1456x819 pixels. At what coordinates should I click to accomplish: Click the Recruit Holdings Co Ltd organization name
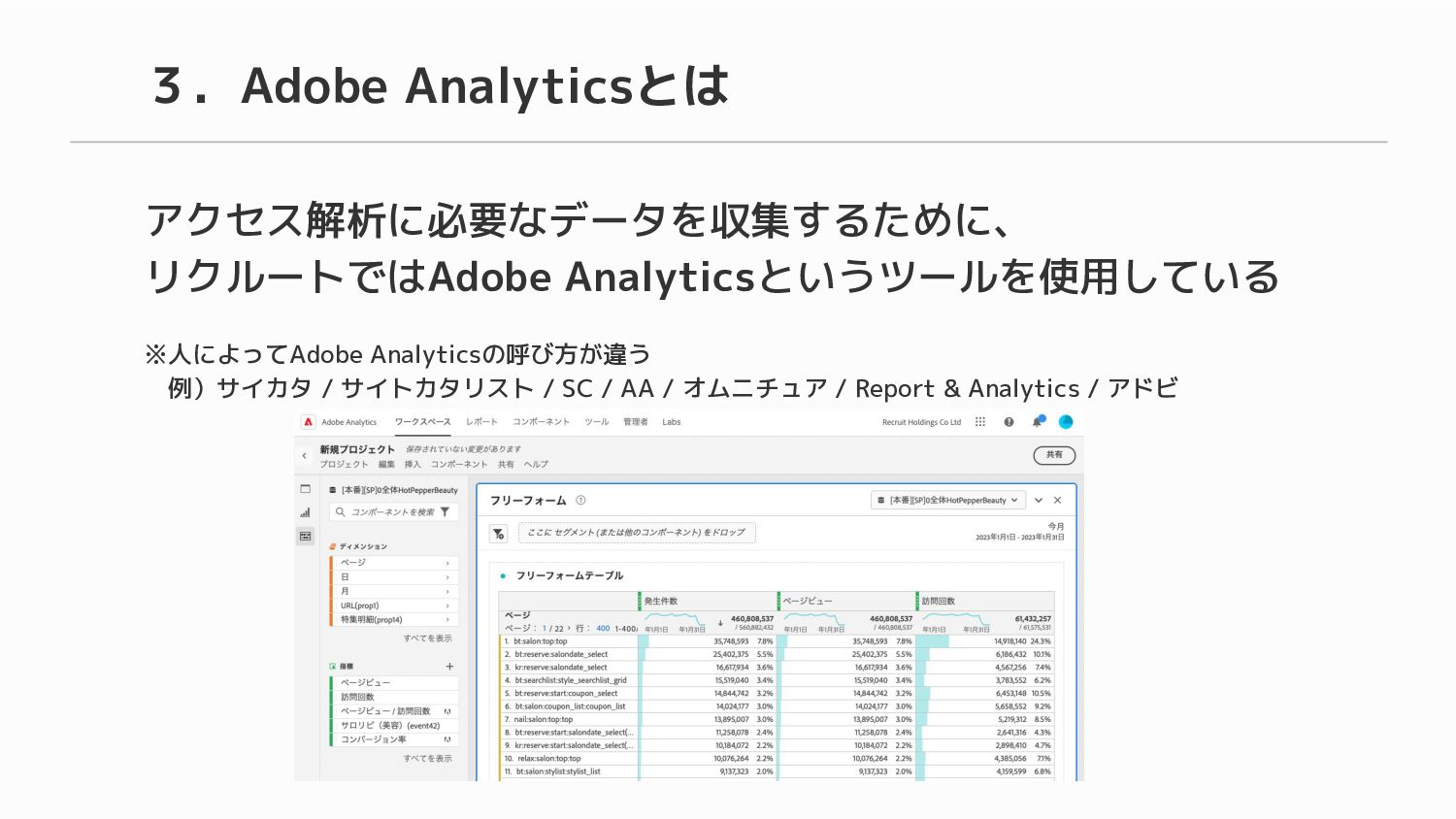[x=921, y=422]
